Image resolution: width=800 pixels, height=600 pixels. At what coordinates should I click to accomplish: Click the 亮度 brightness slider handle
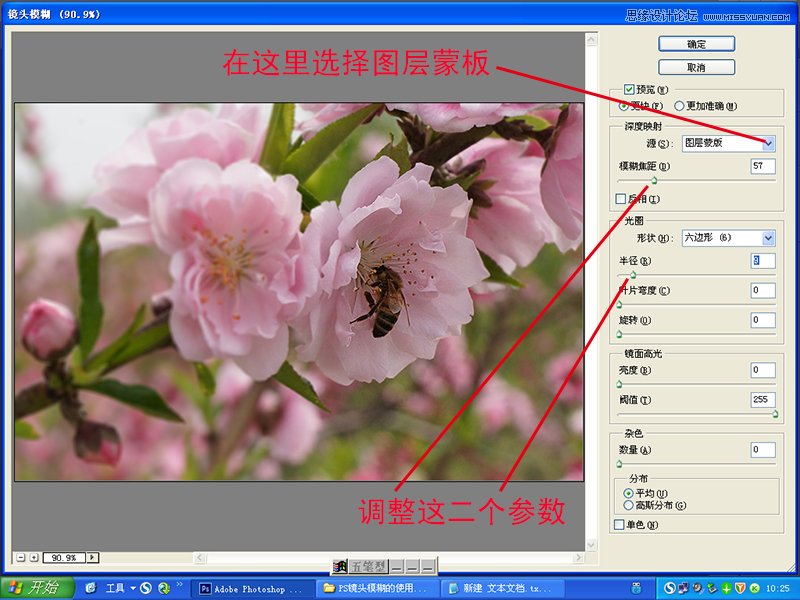[619, 384]
